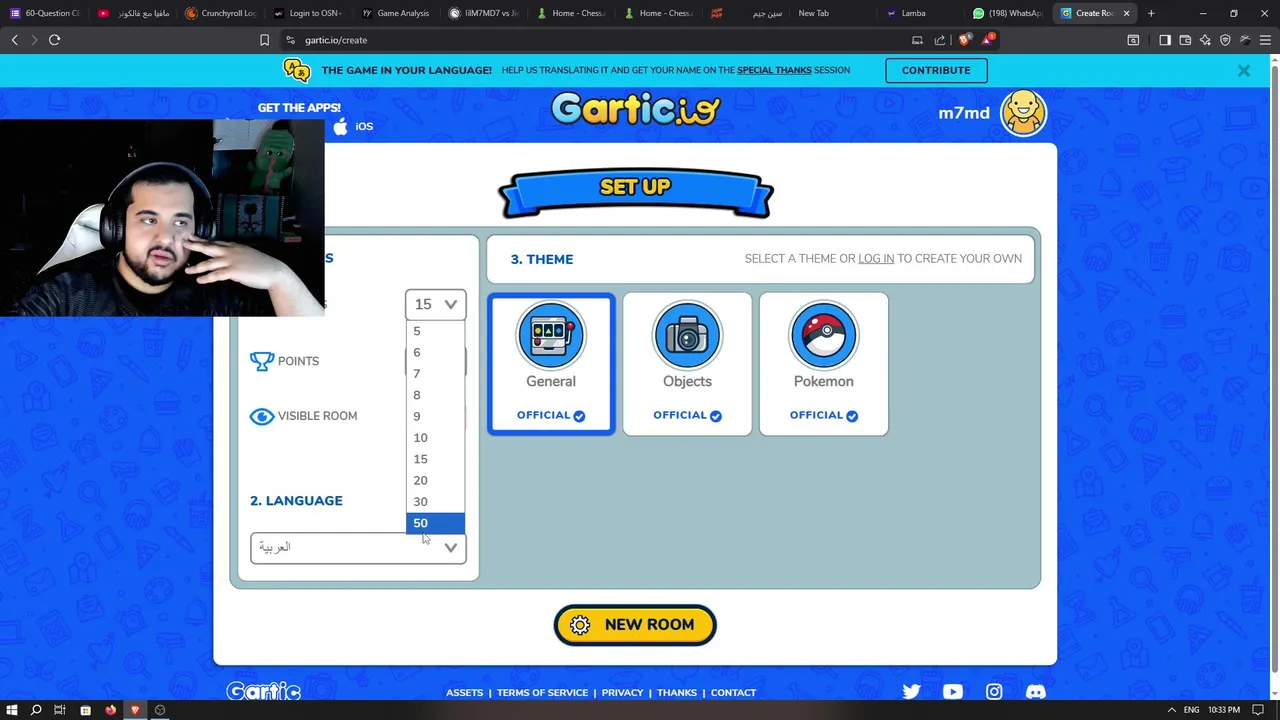The height and width of the screenshot is (720, 1280).
Task: Open Firefox from taskbar
Action: pyautogui.click(x=110, y=710)
